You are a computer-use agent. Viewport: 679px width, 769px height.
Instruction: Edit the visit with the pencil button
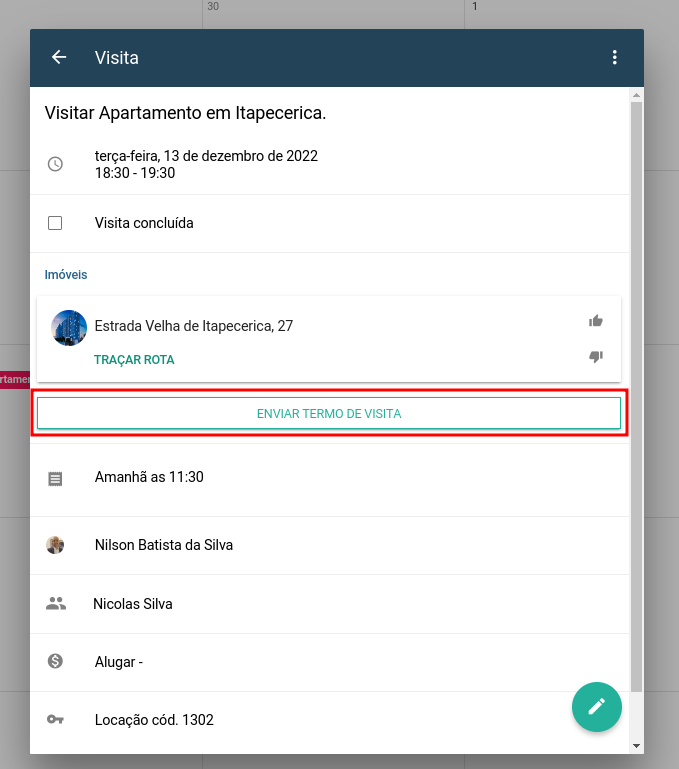[597, 707]
